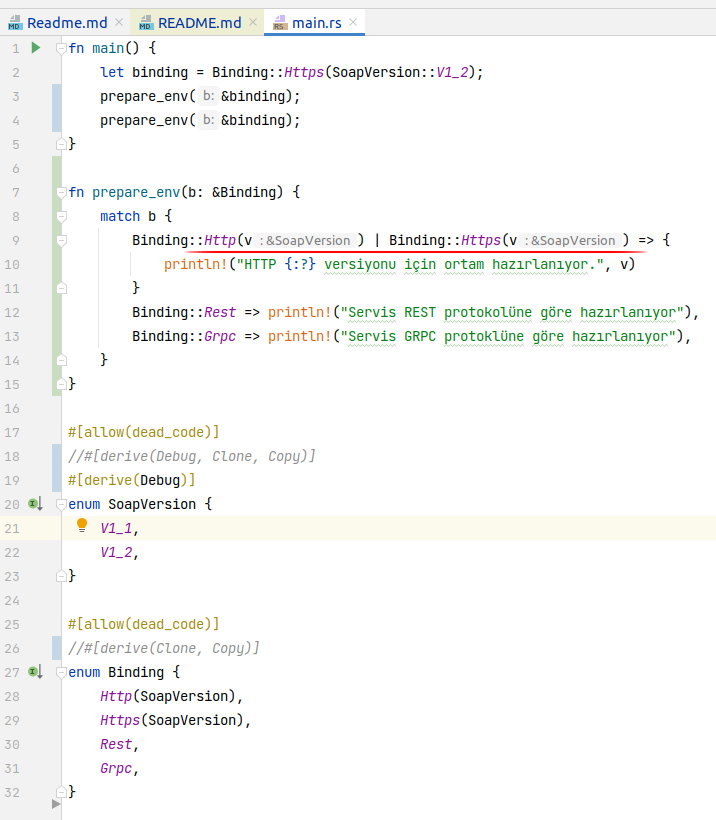Click the green Run arrow beside fn main
Viewport: 716px width, 820px height.
coord(36,48)
